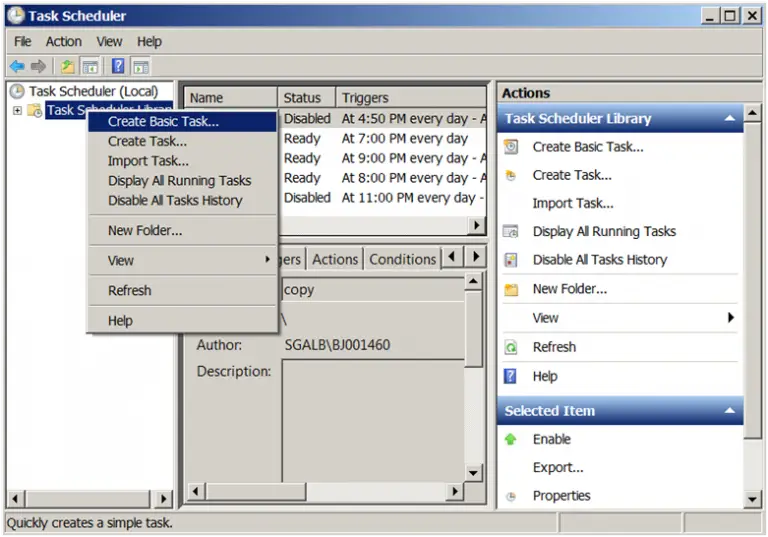Click the Up One Level folder icon
The width and height of the screenshot is (768, 537).
[x=68, y=66]
